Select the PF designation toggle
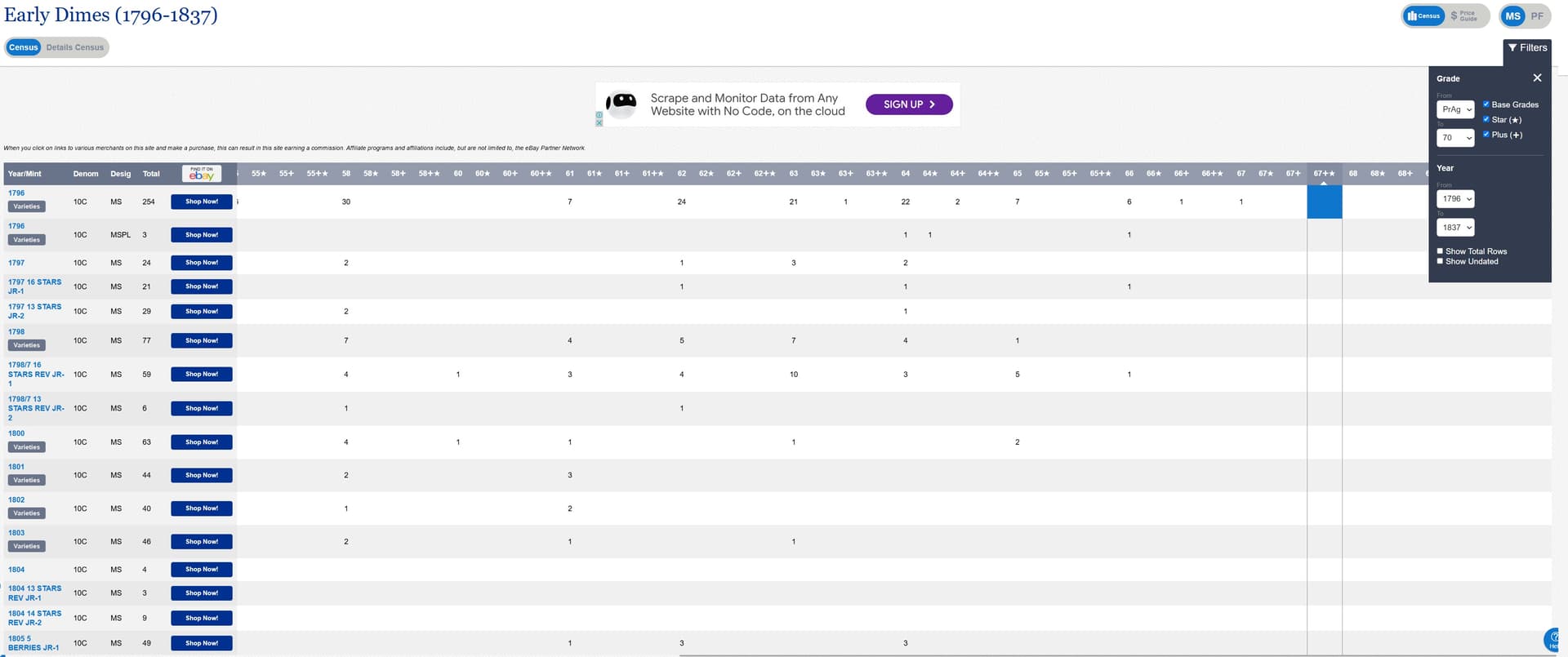Viewport: 1568px width, 657px height. coord(1537,16)
